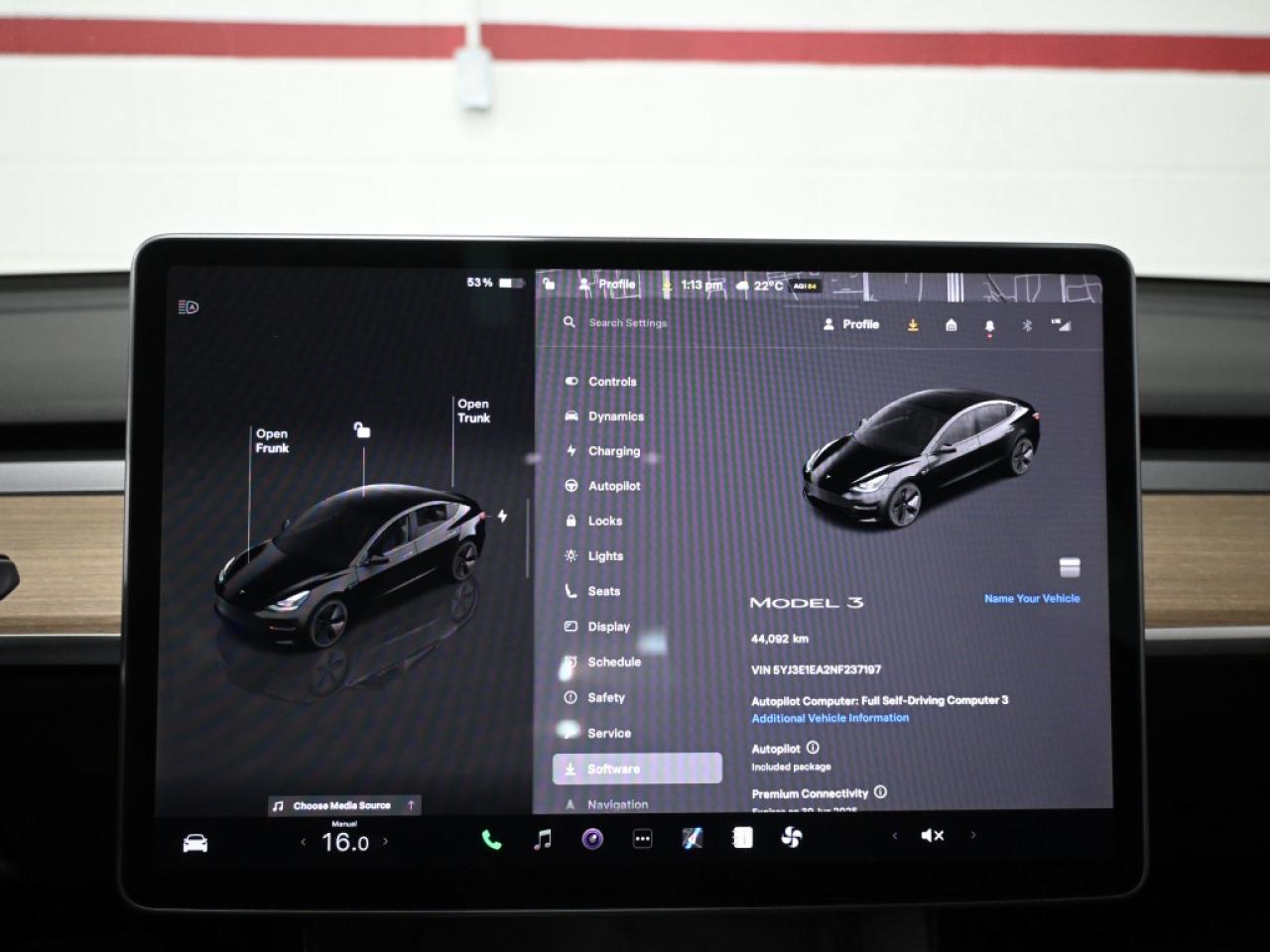Expand media player with up arrow

(x=411, y=805)
